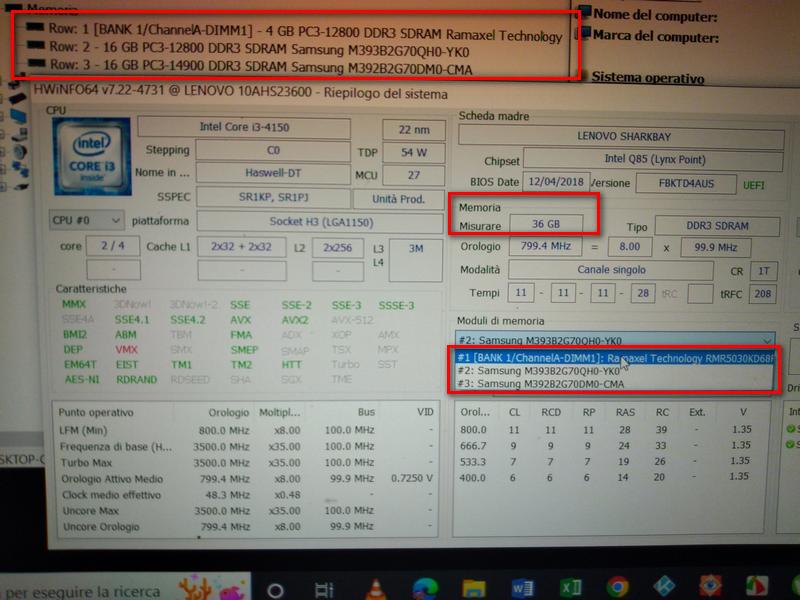Select the blue network computers icon in the tree
800x600 pixels.
[x=20, y=168]
